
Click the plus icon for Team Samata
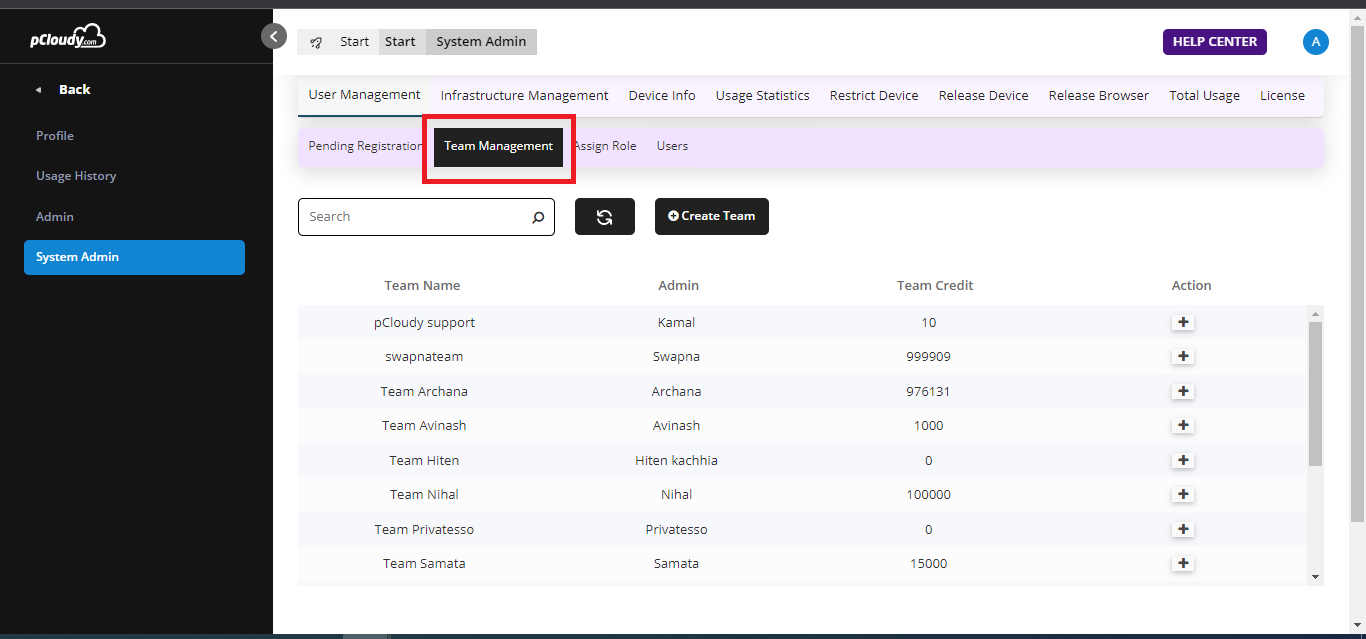(x=1183, y=563)
